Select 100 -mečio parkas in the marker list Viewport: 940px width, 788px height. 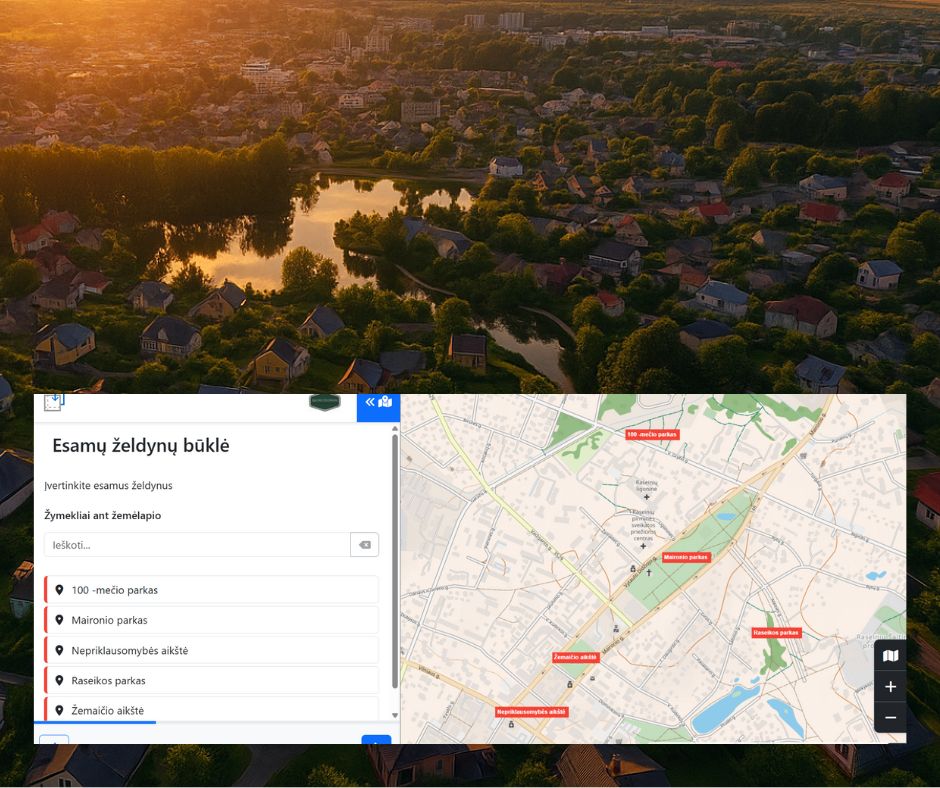click(212, 590)
